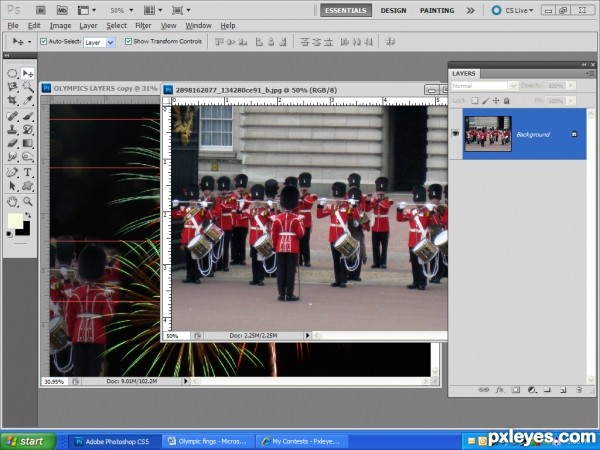Image resolution: width=600 pixels, height=450 pixels.
Task: Pick the Magic Wand tool
Action: tap(28, 87)
